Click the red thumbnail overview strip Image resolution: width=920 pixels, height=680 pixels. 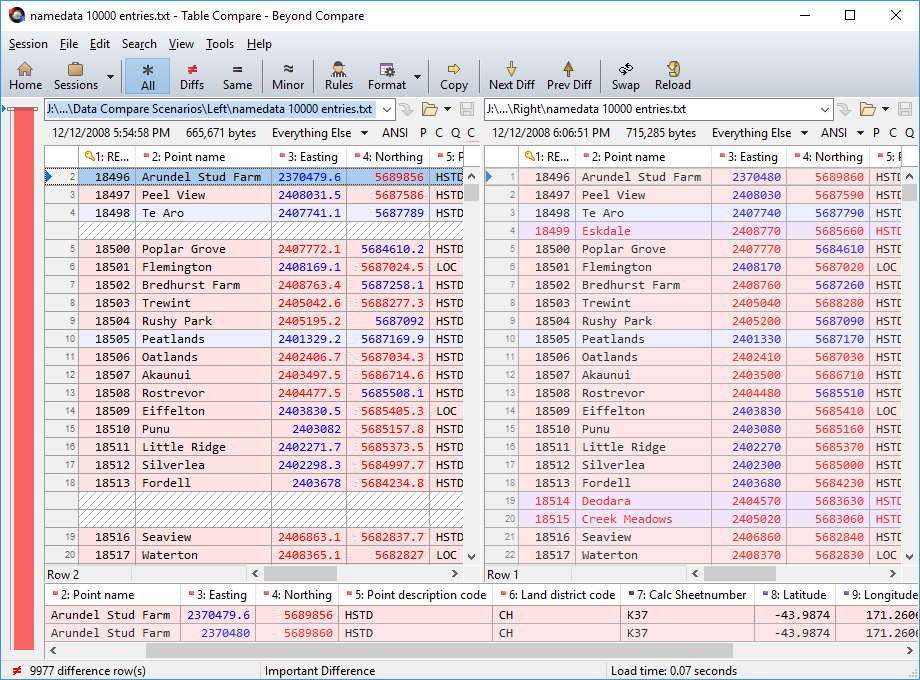[24, 378]
